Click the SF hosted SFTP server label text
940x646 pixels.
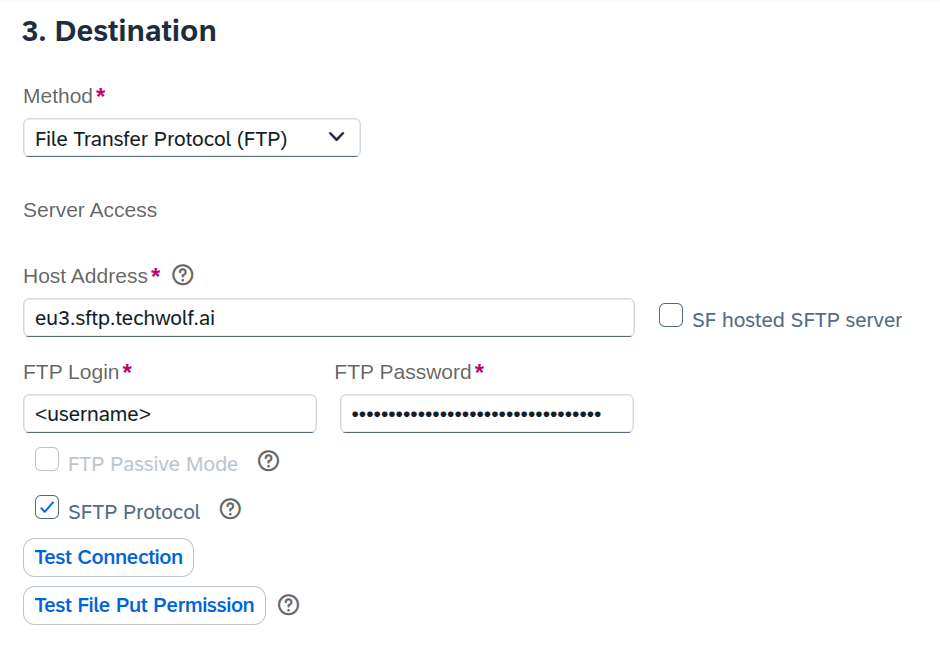[796, 320]
